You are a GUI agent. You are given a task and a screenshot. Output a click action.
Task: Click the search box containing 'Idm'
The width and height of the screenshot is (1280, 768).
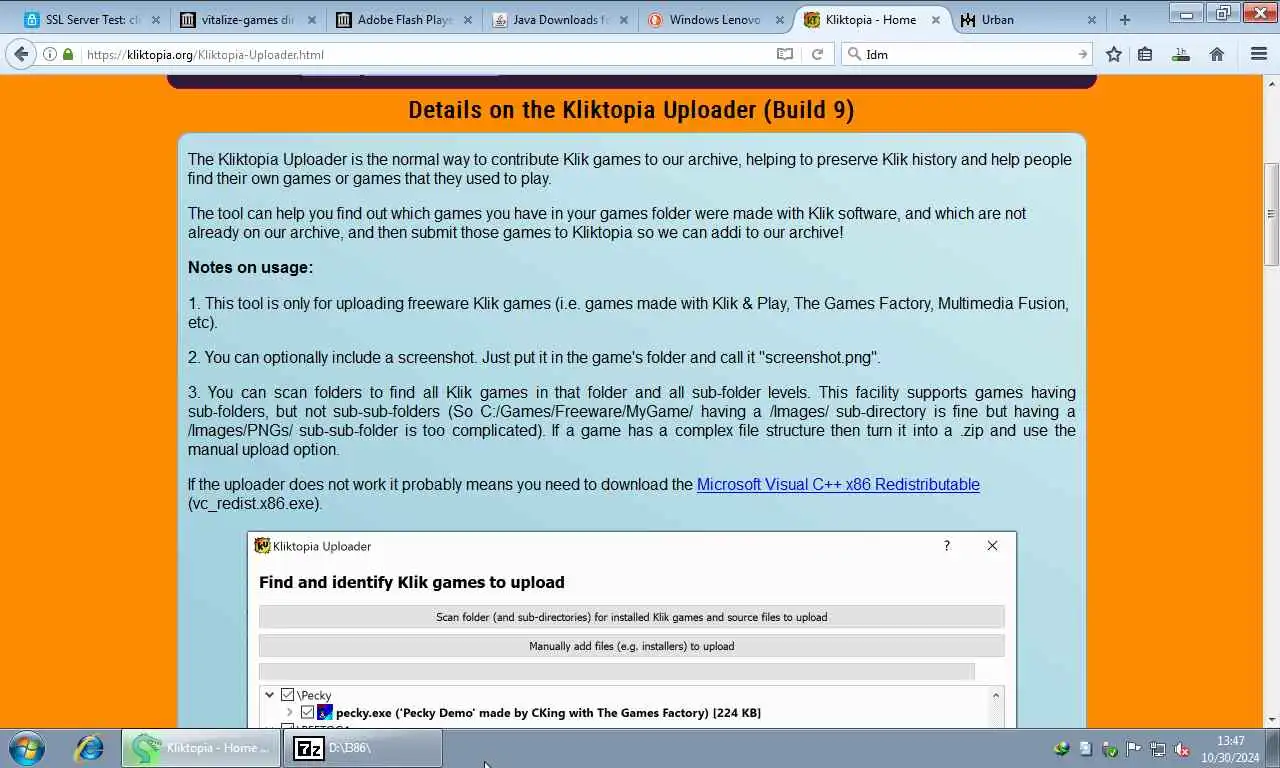click(x=968, y=55)
